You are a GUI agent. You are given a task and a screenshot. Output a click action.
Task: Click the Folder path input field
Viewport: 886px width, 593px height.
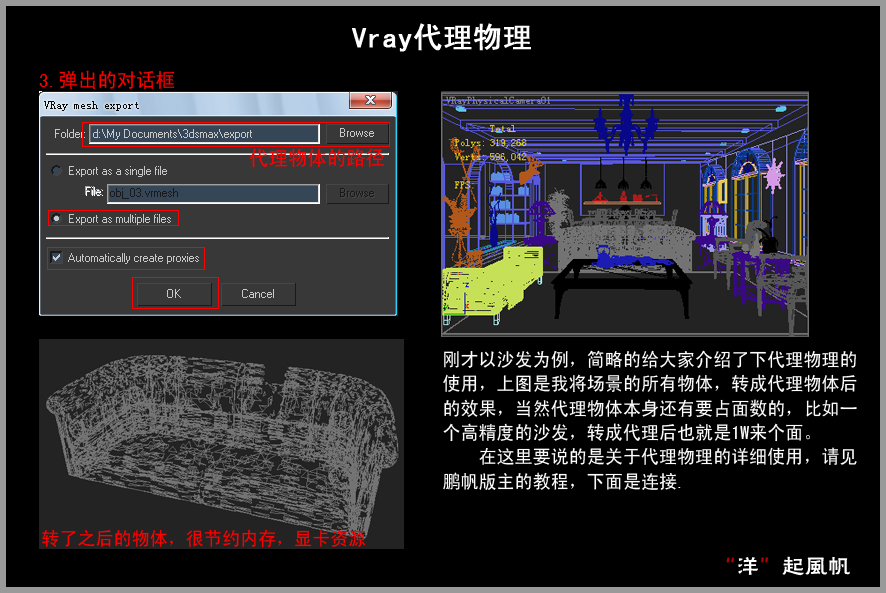204,134
